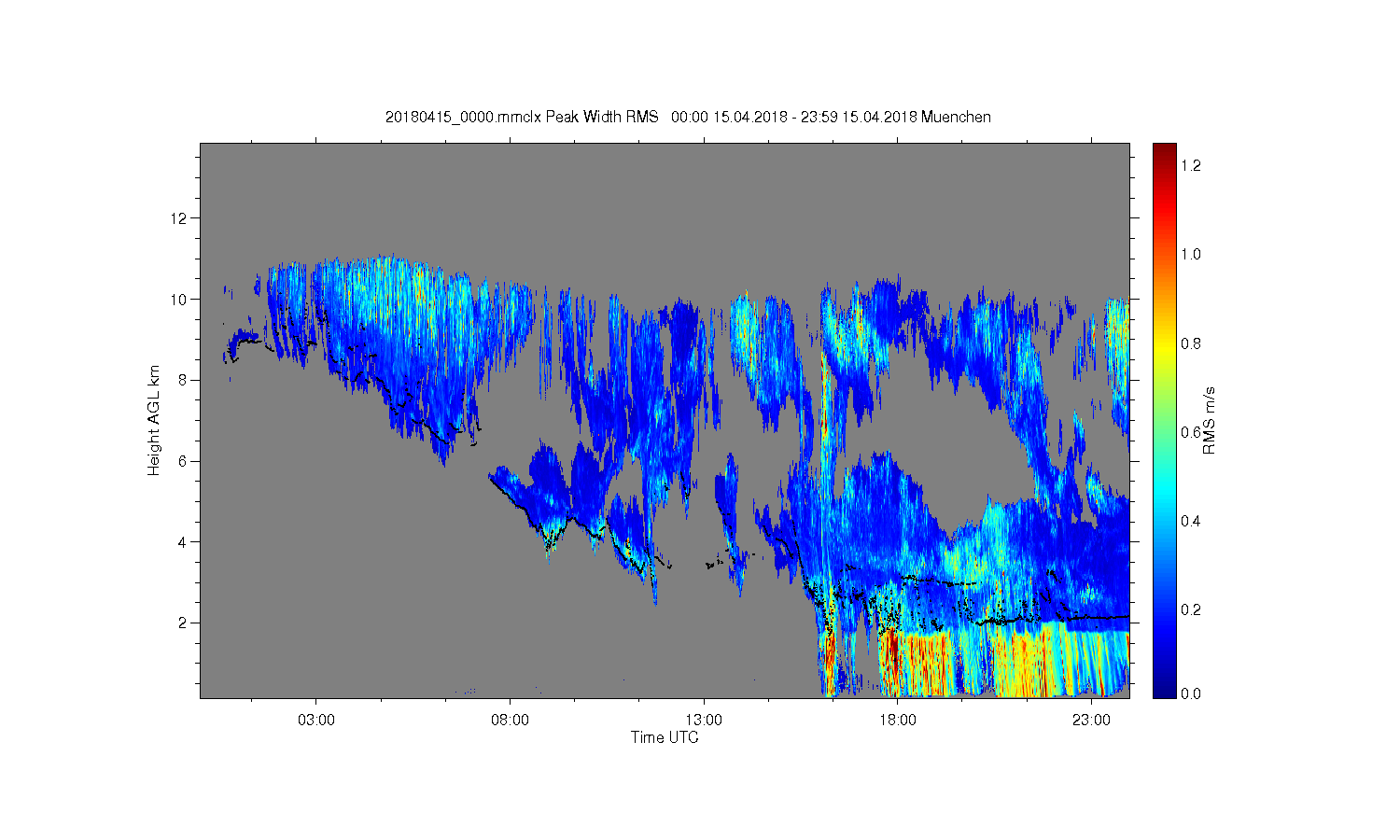Click the 'Height AGL km' y-axis label
This screenshot has height=840, width=1400.
click(x=154, y=420)
